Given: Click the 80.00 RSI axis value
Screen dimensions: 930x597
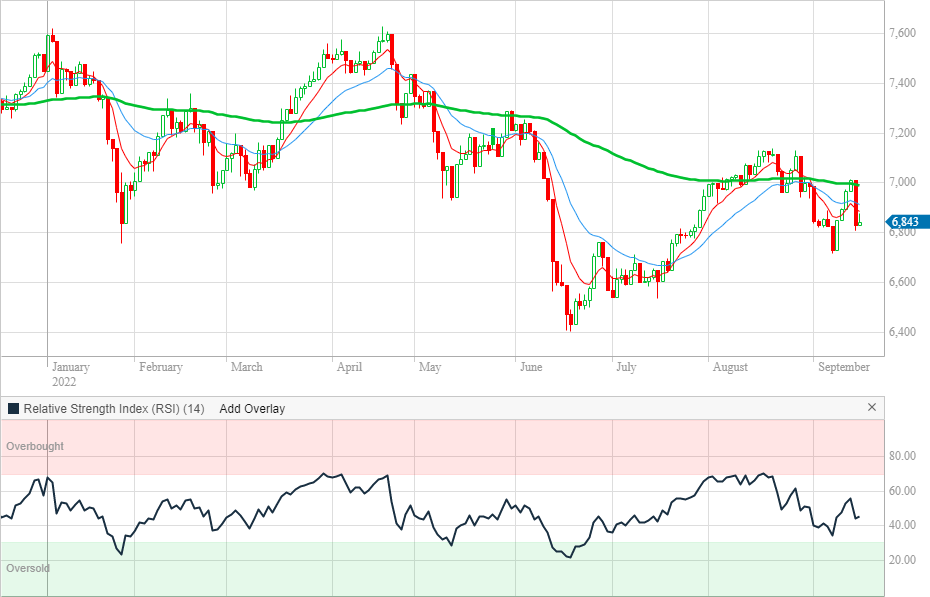Looking at the screenshot, I should coord(903,457).
